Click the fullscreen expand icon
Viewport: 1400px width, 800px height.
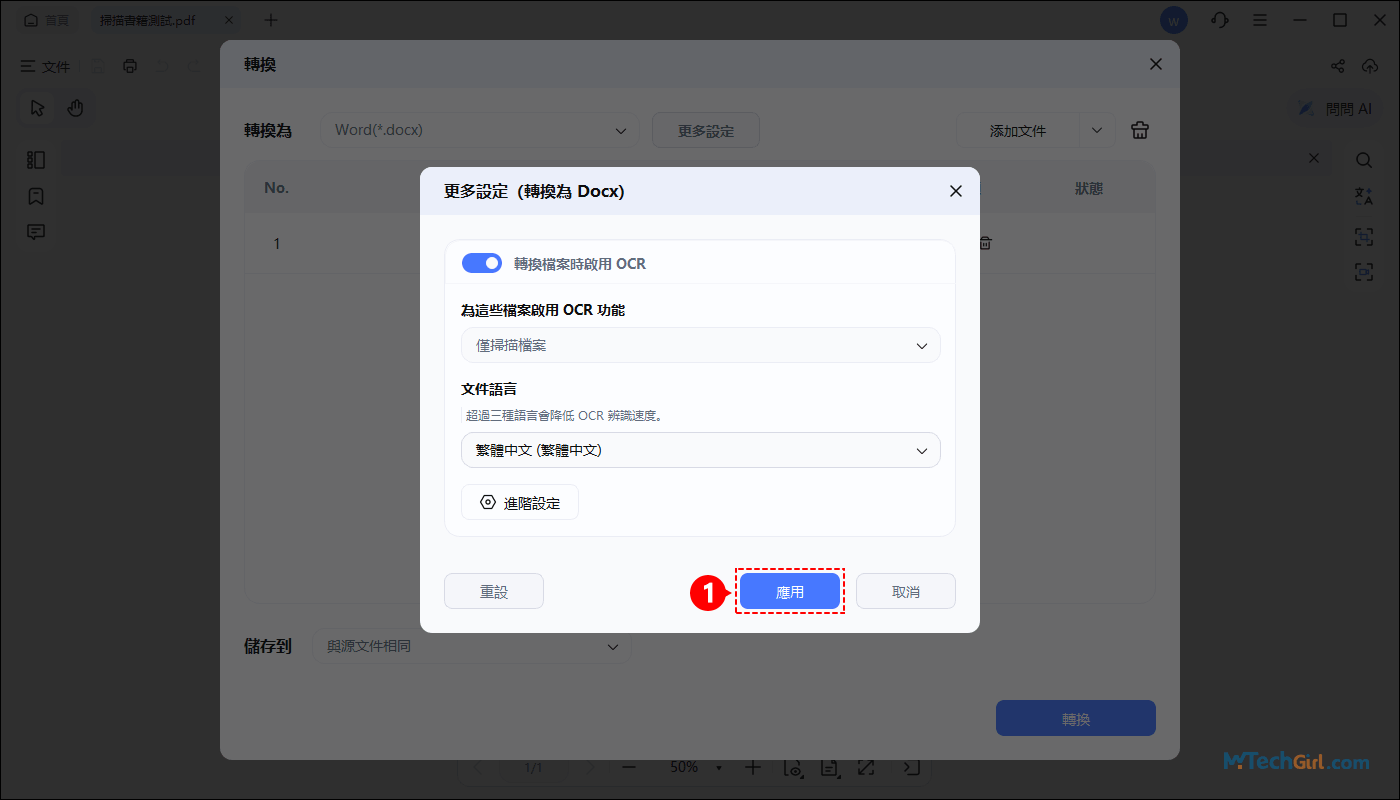866,767
